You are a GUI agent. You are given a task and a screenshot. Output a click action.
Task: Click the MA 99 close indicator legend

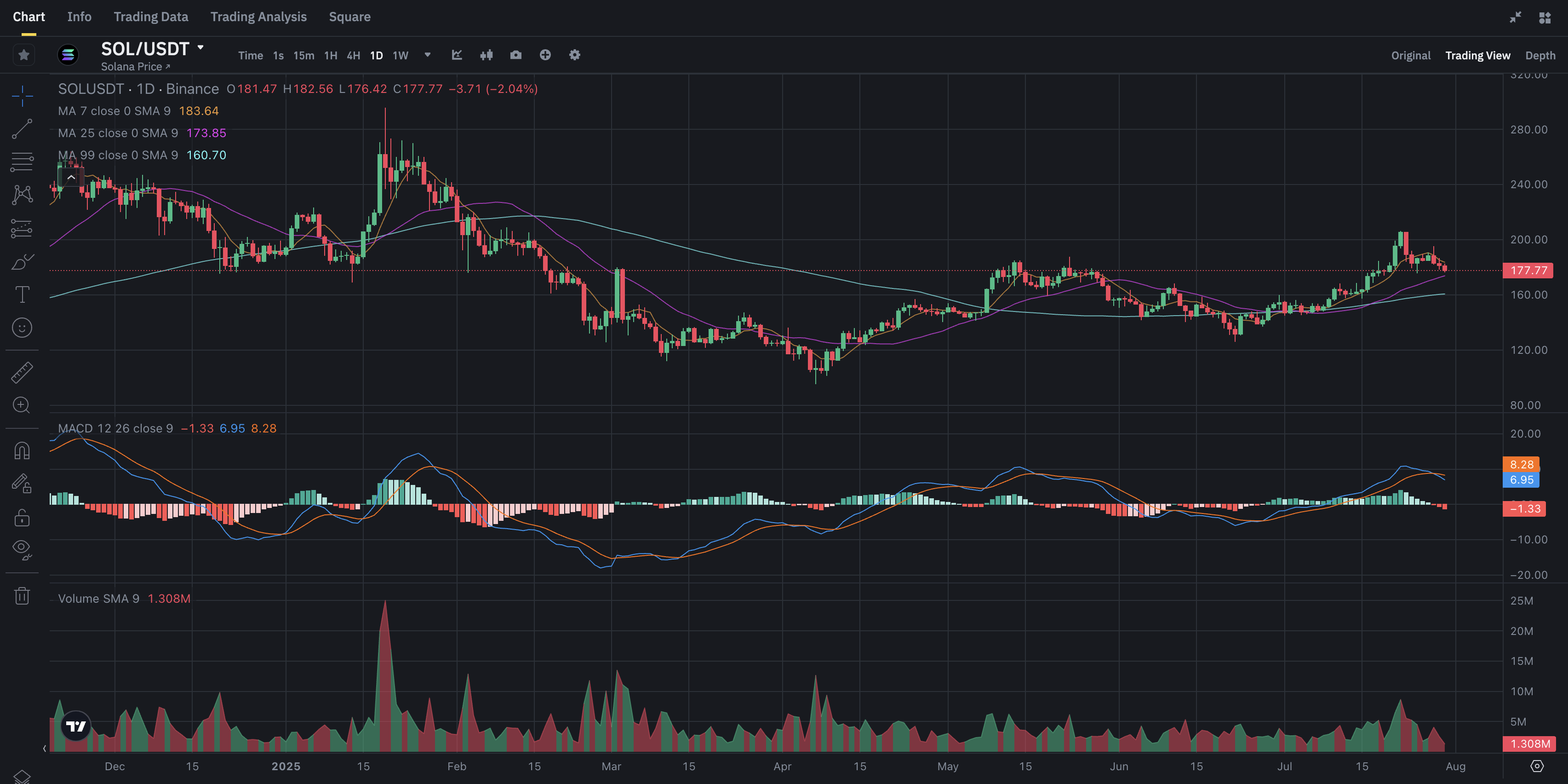118,156
